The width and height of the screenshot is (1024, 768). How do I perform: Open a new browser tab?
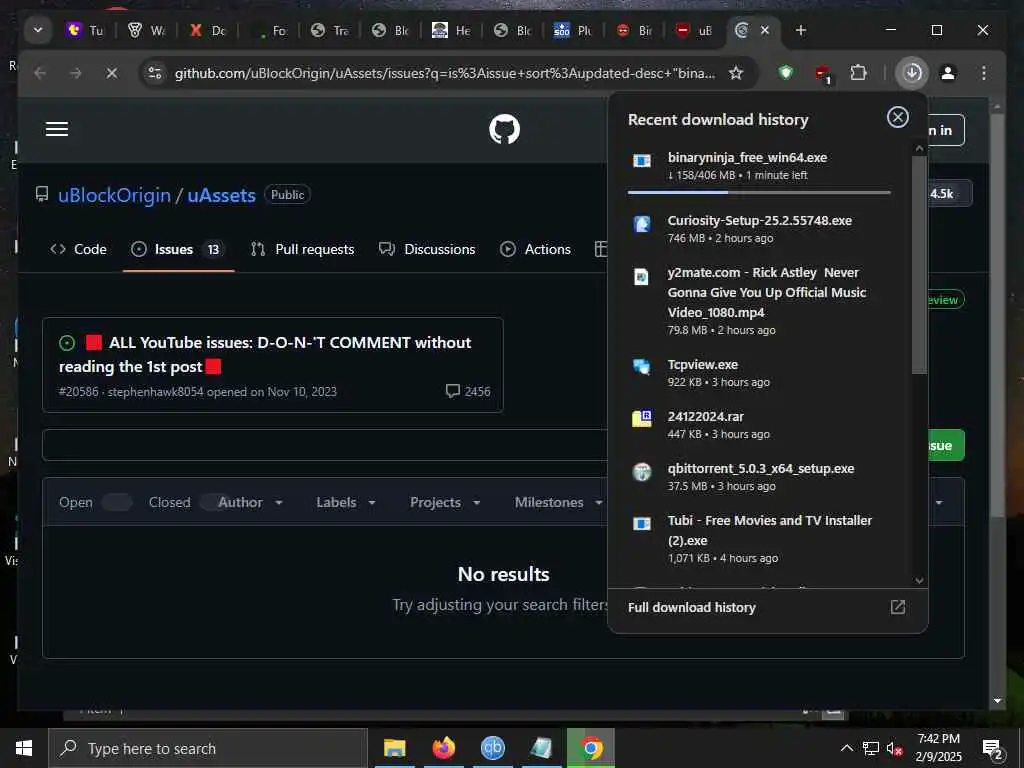pyautogui.click(x=801, y=30)
